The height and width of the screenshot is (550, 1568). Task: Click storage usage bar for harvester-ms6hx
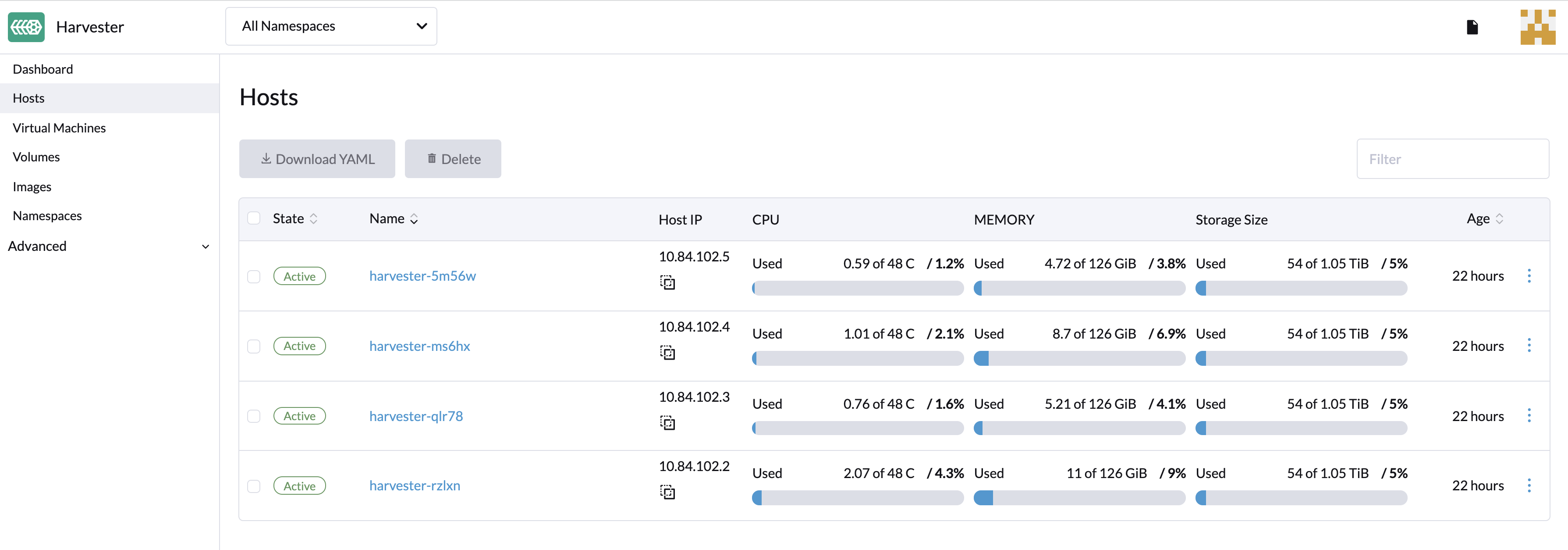tap(1302, 358)
